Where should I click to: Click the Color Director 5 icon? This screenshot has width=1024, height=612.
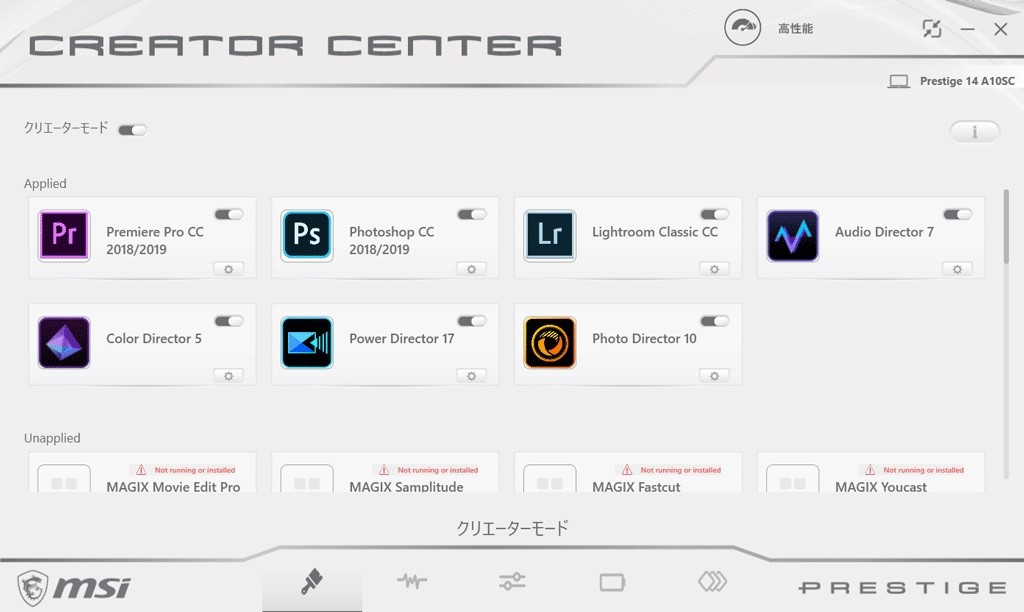[64, 342]
